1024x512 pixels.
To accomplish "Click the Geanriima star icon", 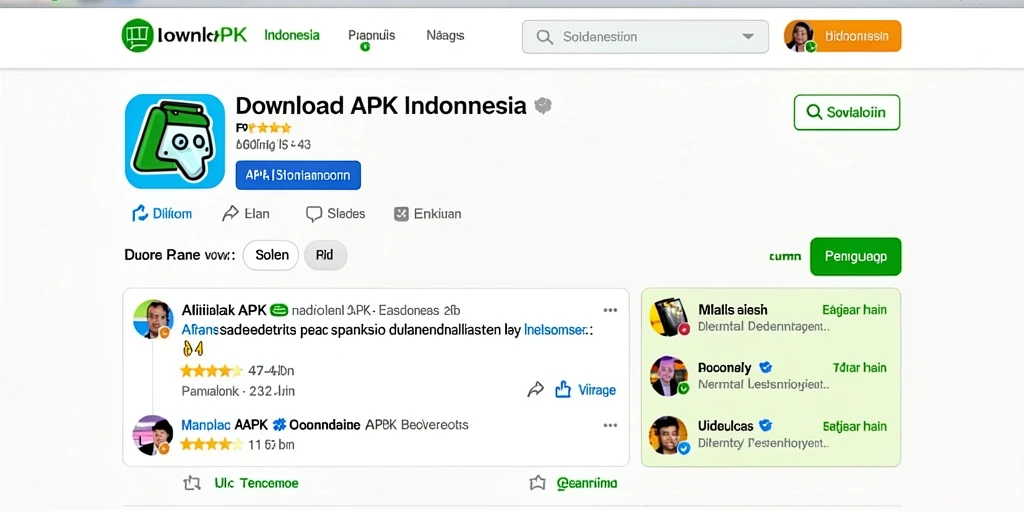I will 537,483.
